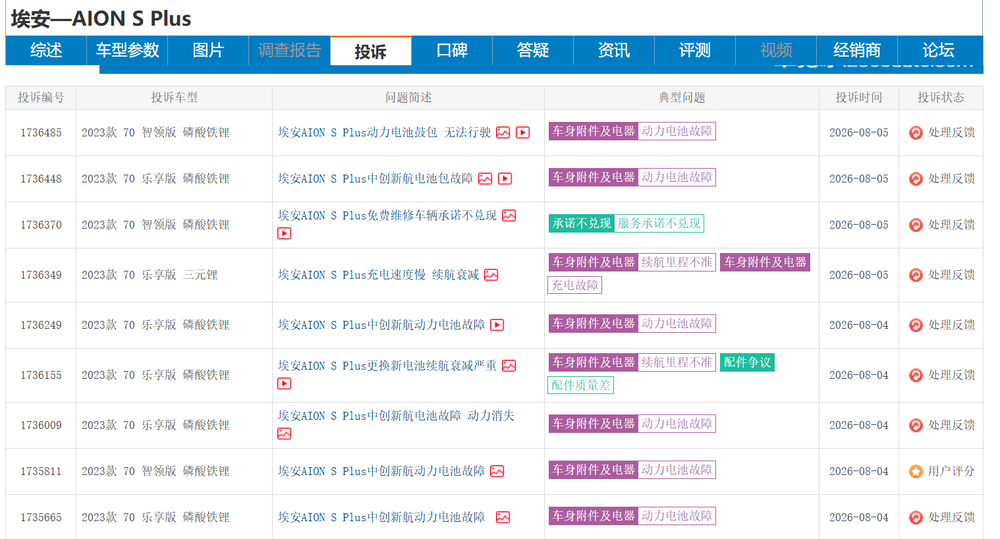This screenshot has height=539, width=1000.
Task: Open the 经销商 tab
Action: click(x=857, y=50)
